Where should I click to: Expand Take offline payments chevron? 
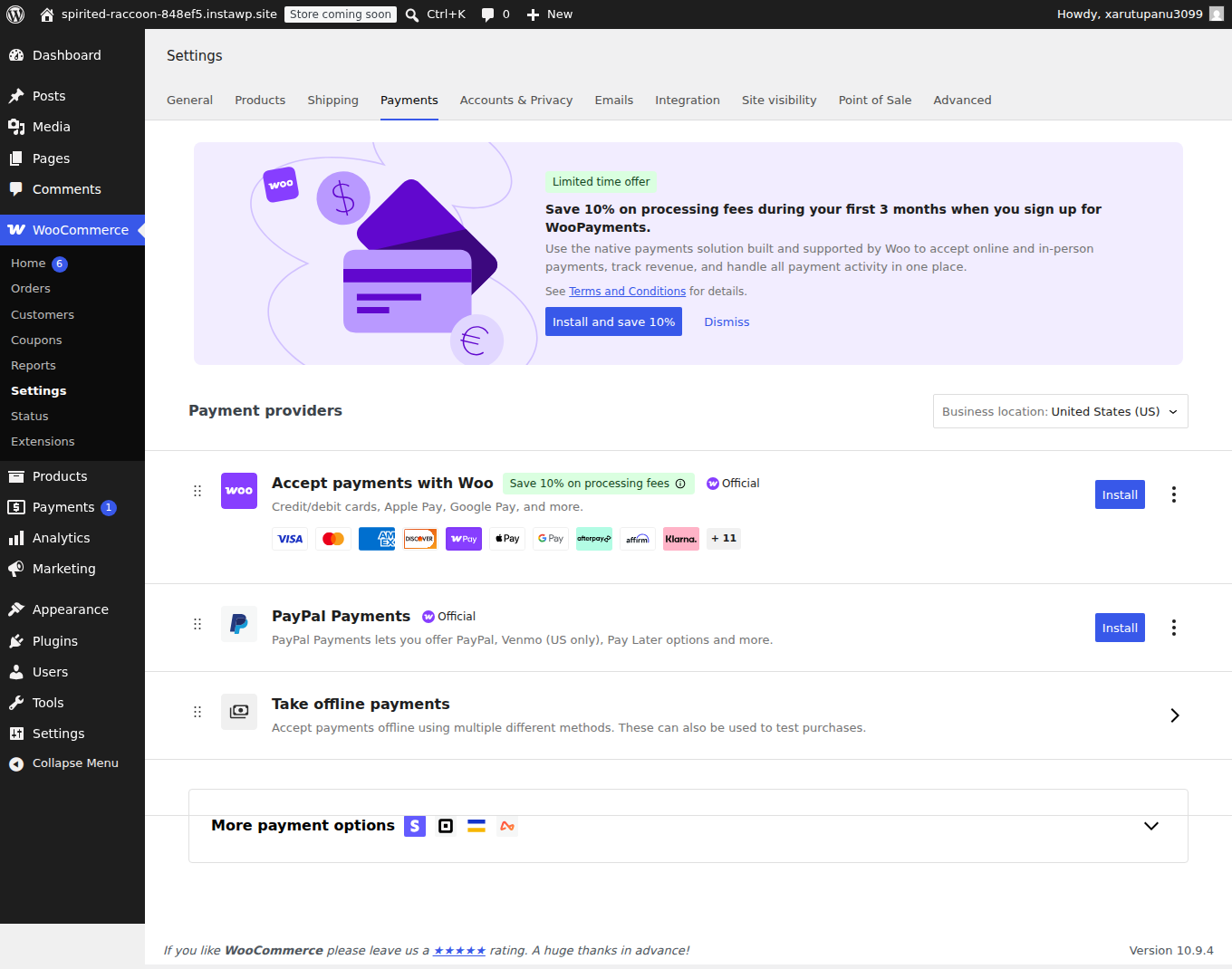(x=1175, y=715)
